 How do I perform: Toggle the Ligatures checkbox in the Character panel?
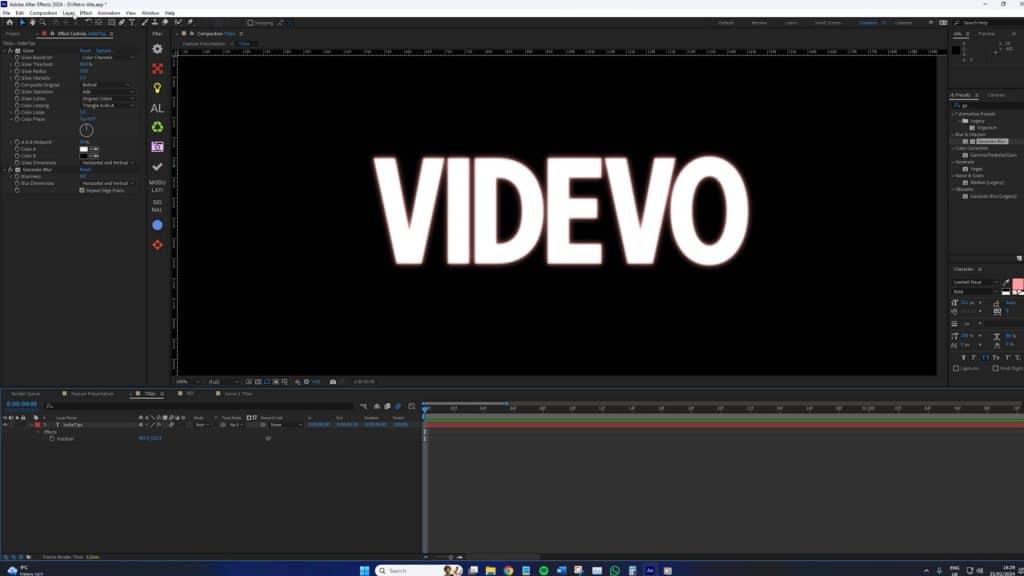956,368
